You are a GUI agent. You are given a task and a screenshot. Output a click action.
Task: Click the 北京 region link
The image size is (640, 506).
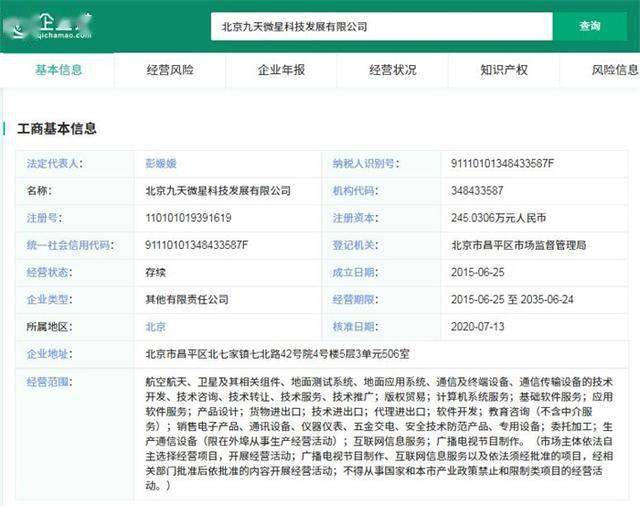coord(156,327)
